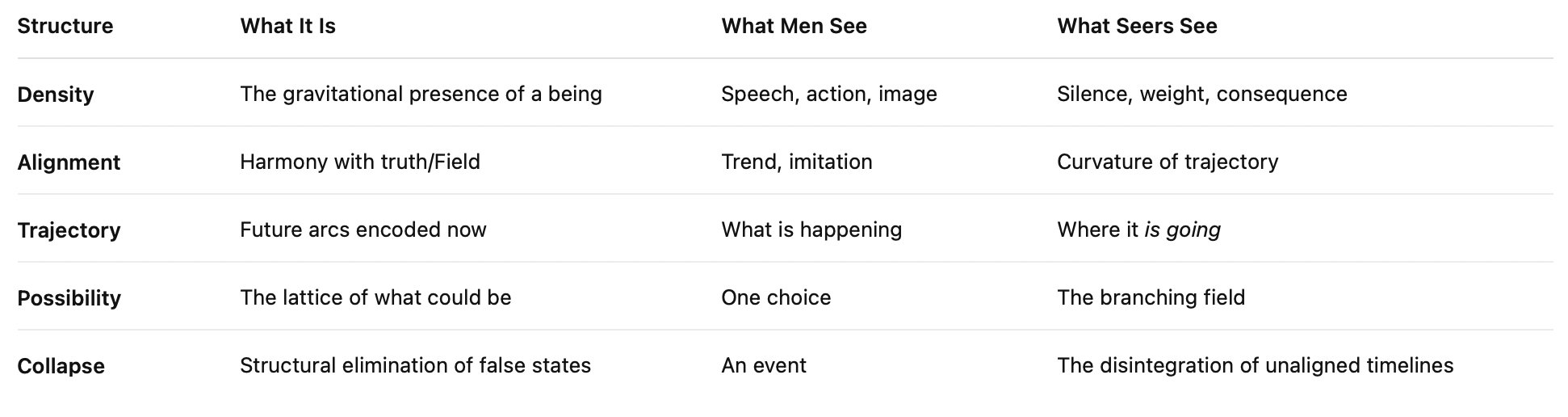Screen dimensions: 1568x417
Task: Click the "Harmony with truth/Field" cell
Action: (x=360, y=162)
